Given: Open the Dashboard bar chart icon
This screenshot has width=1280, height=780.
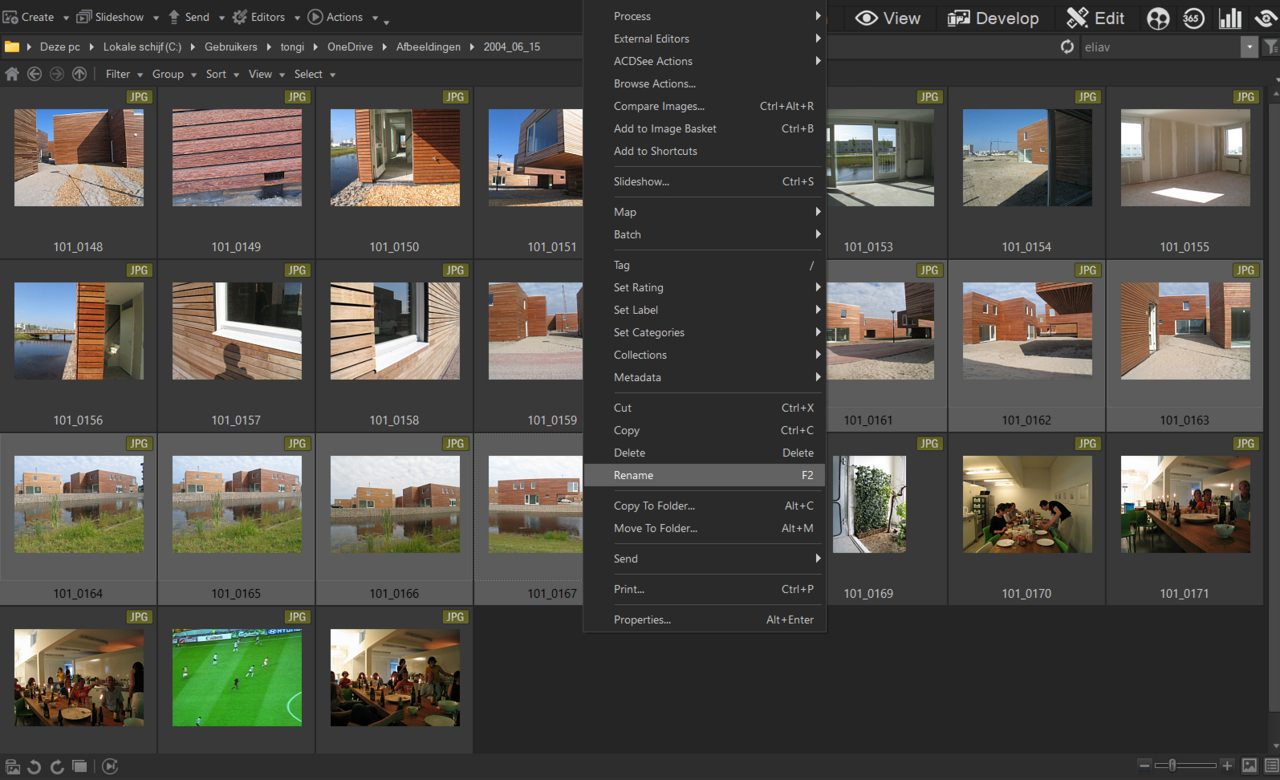Looking at the screenshot, I should point(1229,18).
